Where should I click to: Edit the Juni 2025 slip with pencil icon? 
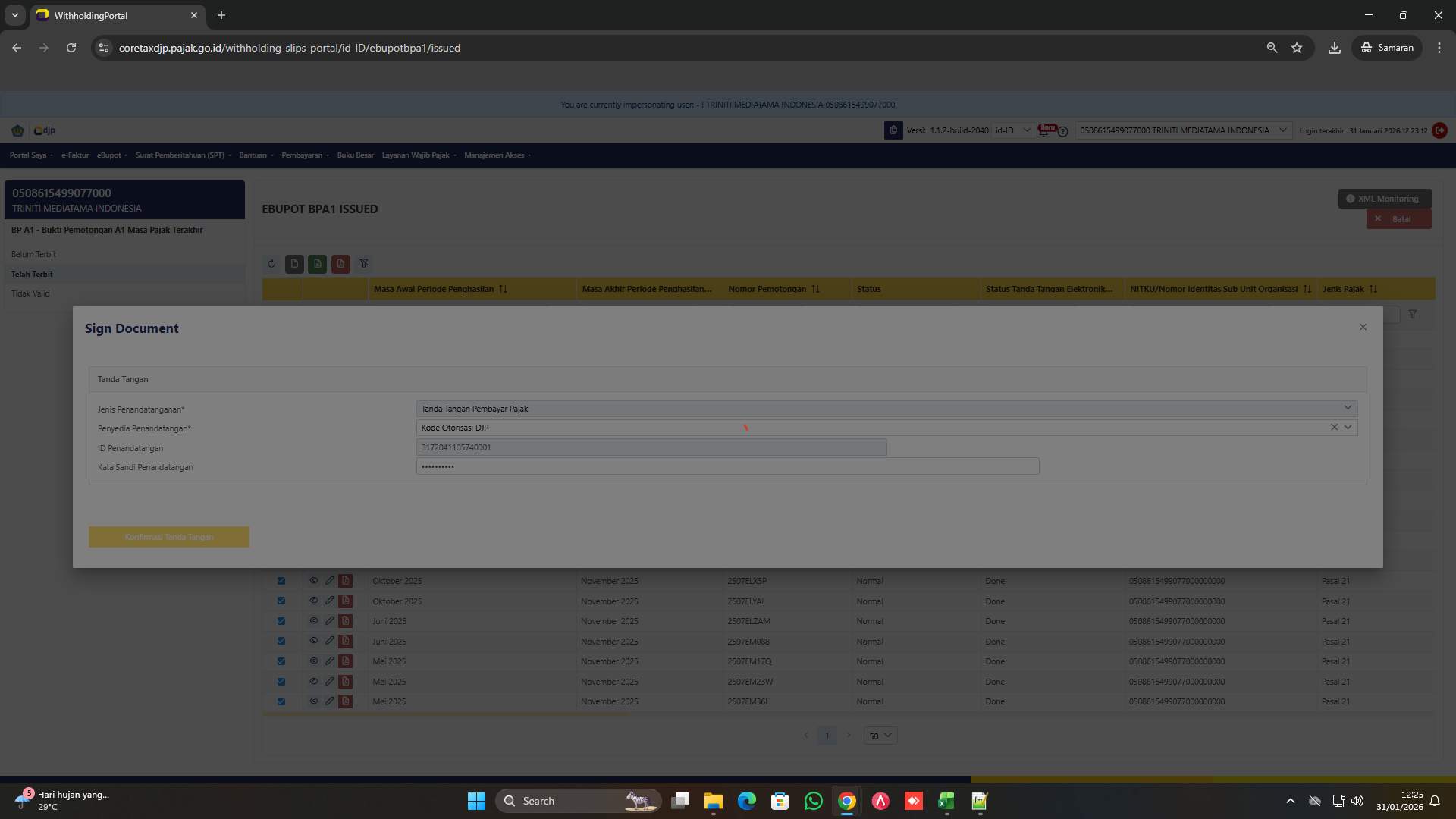coord(329,620)
